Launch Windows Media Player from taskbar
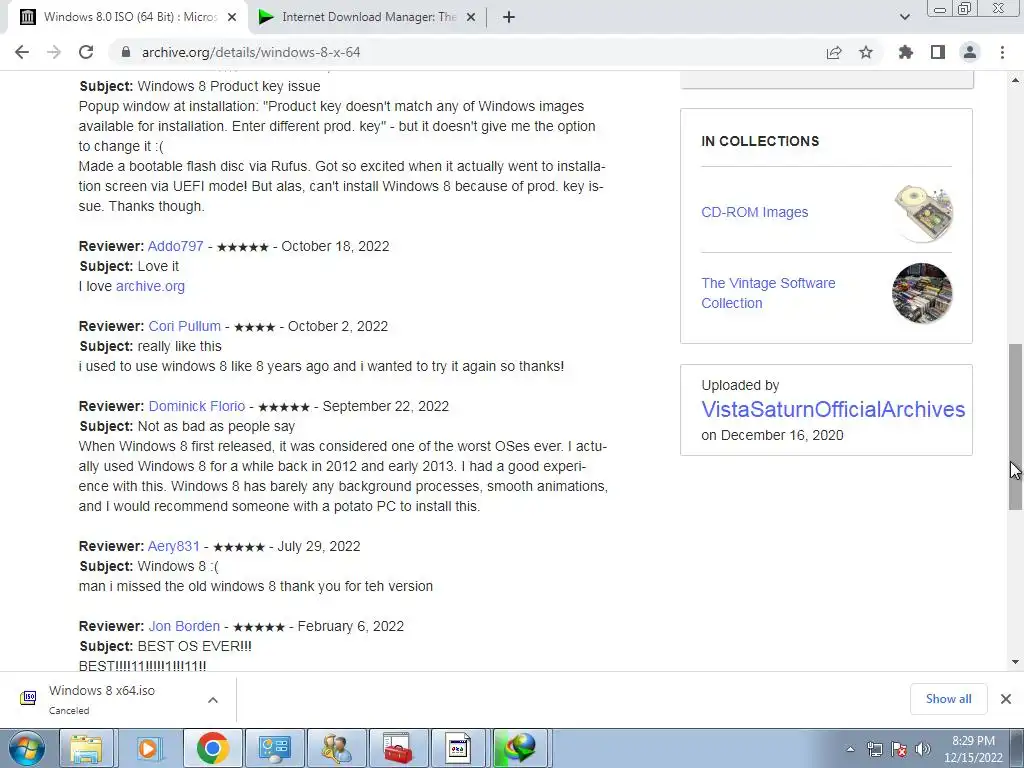 (x=149, y=748)
